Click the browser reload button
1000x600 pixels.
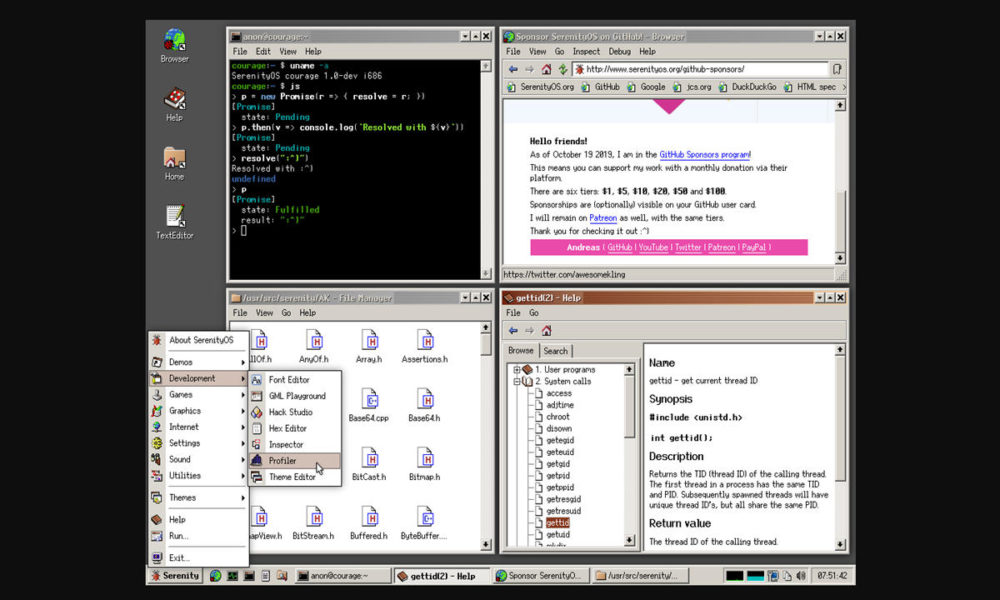[563, 69]
